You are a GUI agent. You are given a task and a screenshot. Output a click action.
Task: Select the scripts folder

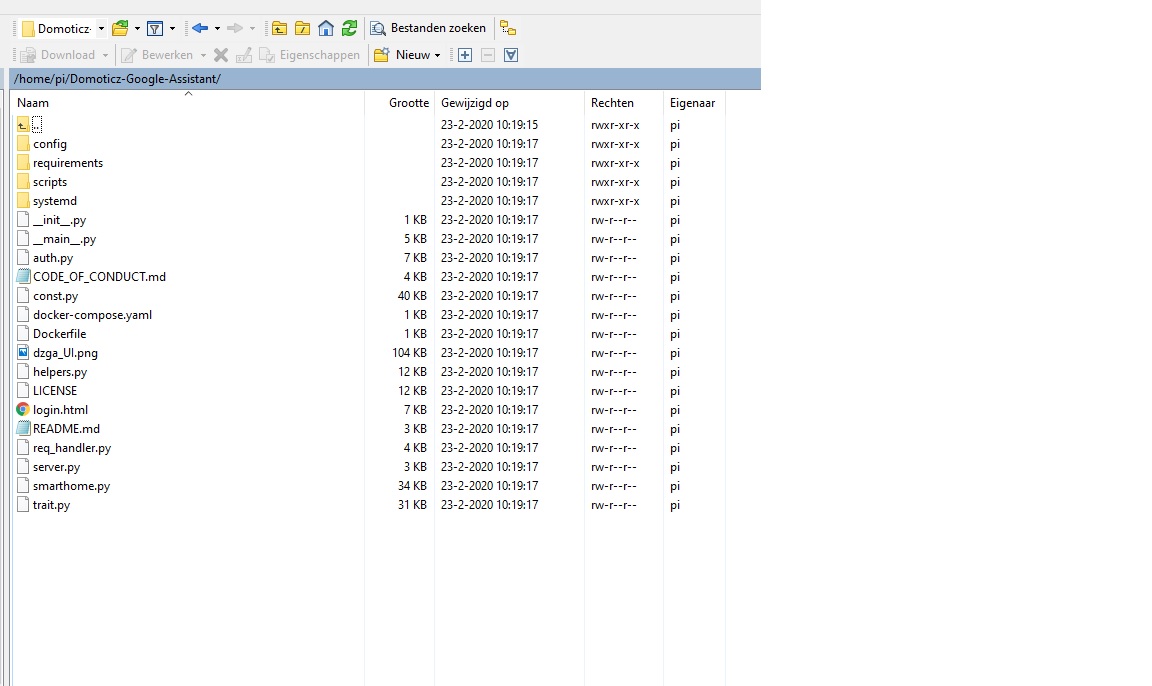coord(50,182)
